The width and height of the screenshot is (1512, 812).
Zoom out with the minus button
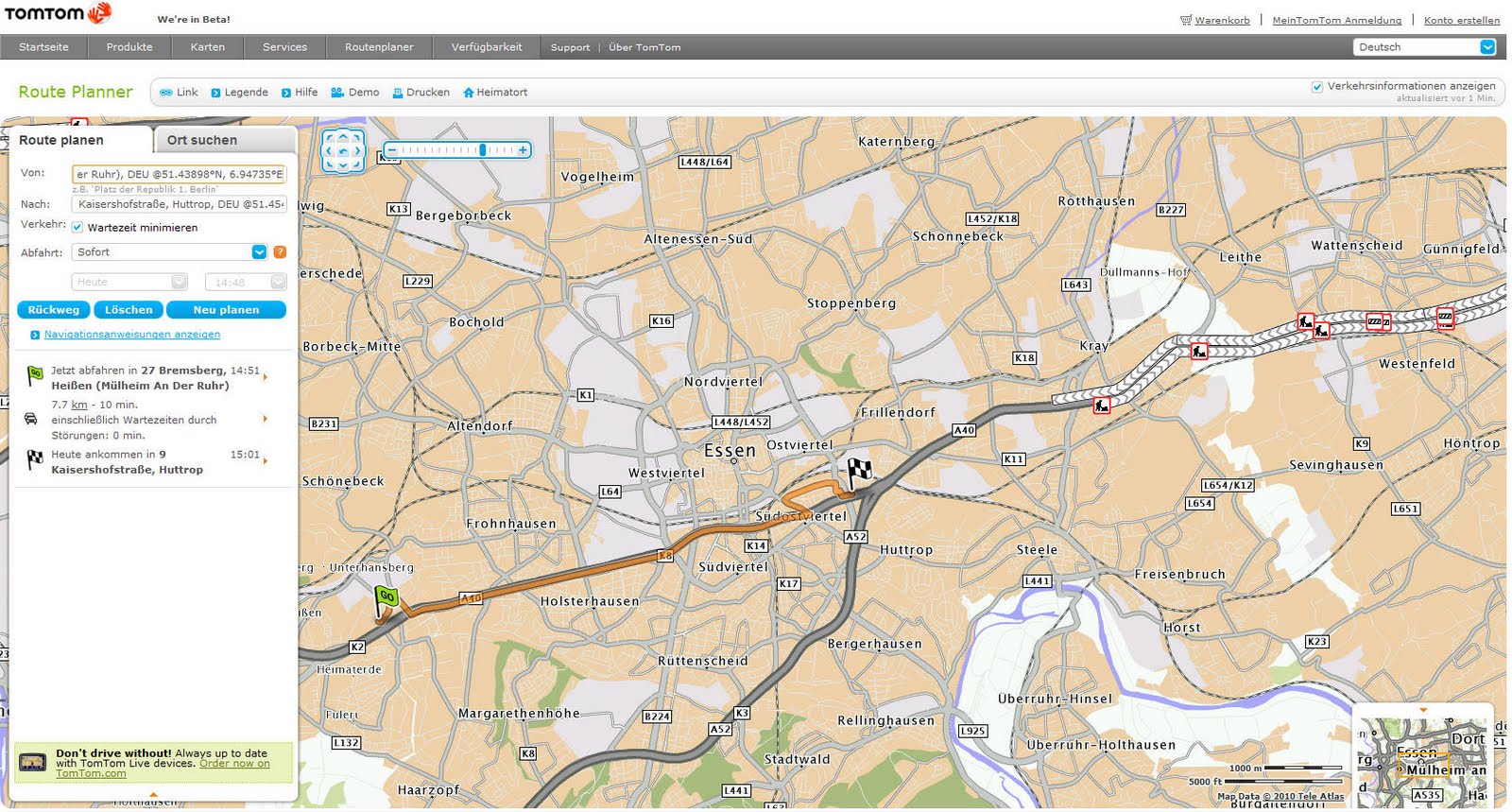pos(391,150)
